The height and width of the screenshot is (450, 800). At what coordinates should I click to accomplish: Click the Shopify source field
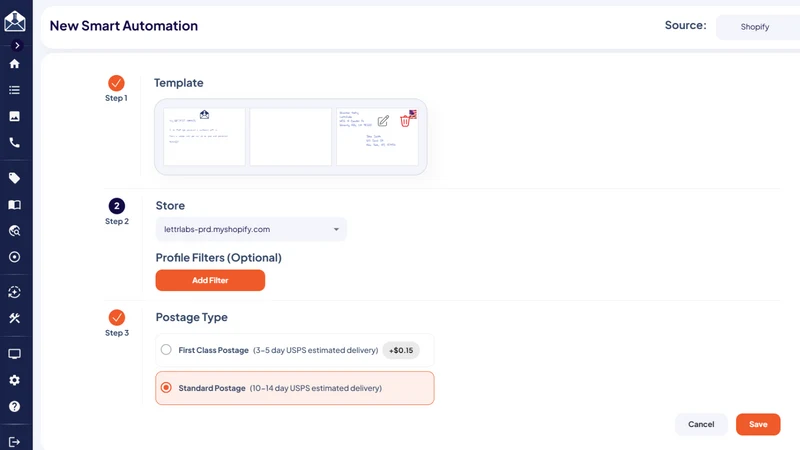758,27
